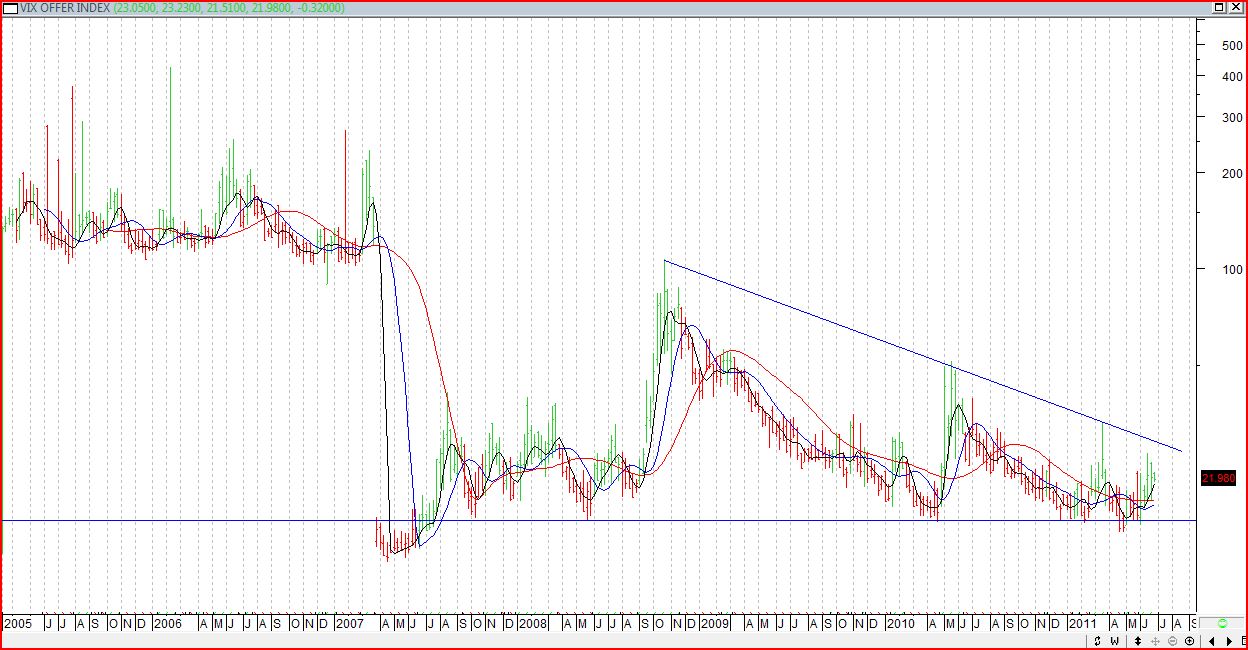Click the VIX OFFER INDEX title text
The width and height of the screenshot is (1248, 650).
point(65,8)
